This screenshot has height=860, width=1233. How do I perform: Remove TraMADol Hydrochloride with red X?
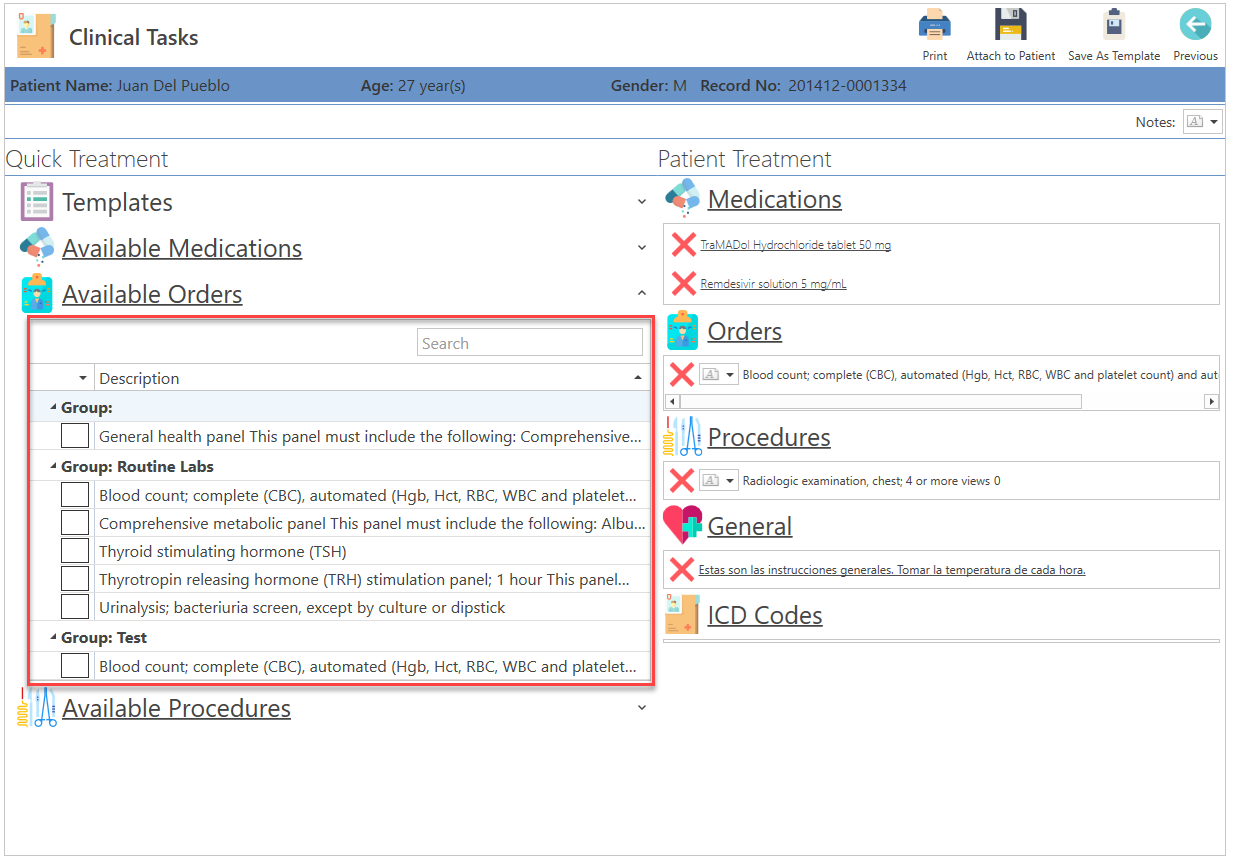click(683, 244)
